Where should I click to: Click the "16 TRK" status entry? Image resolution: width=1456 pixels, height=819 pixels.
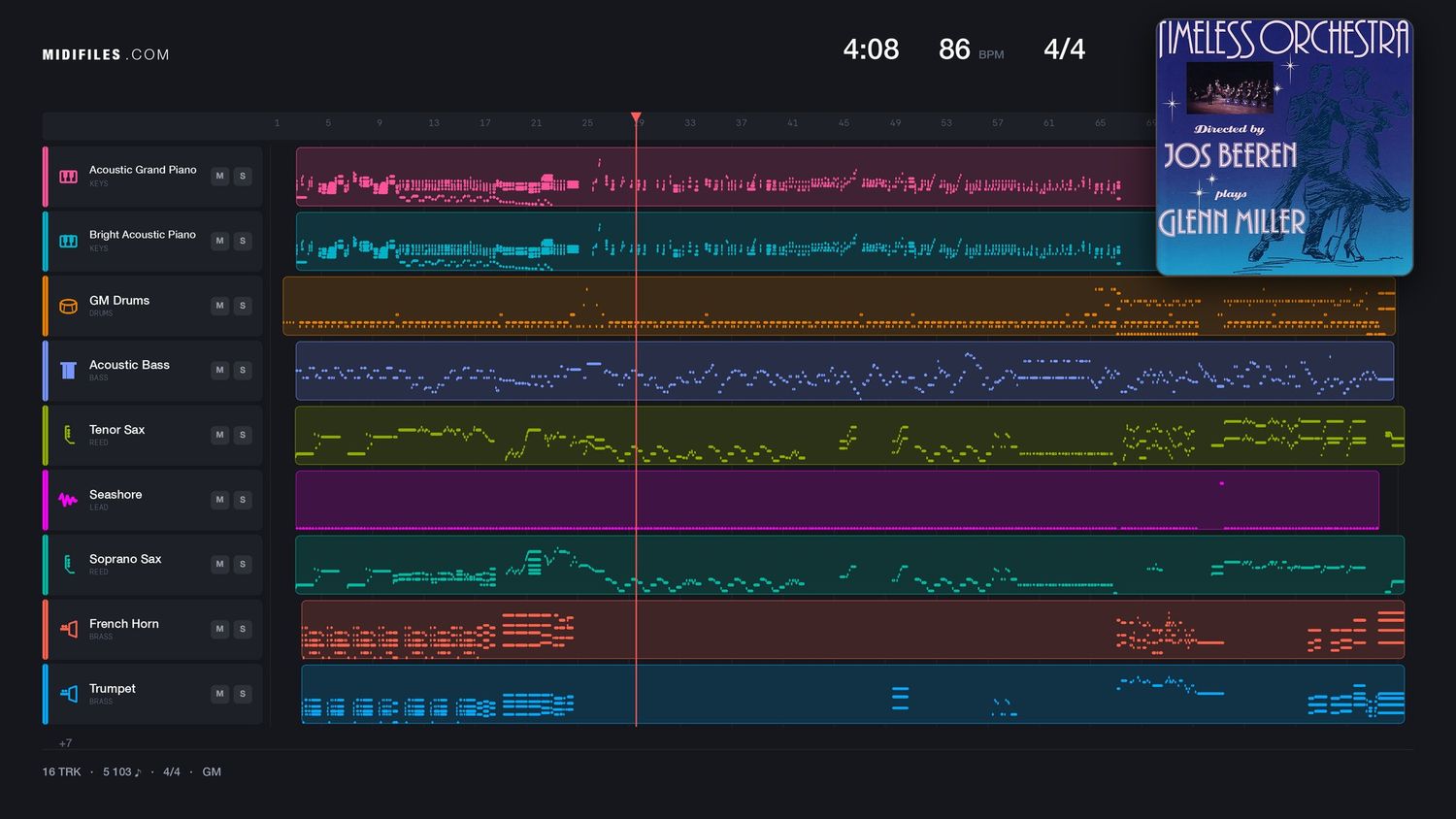point(61,772)
